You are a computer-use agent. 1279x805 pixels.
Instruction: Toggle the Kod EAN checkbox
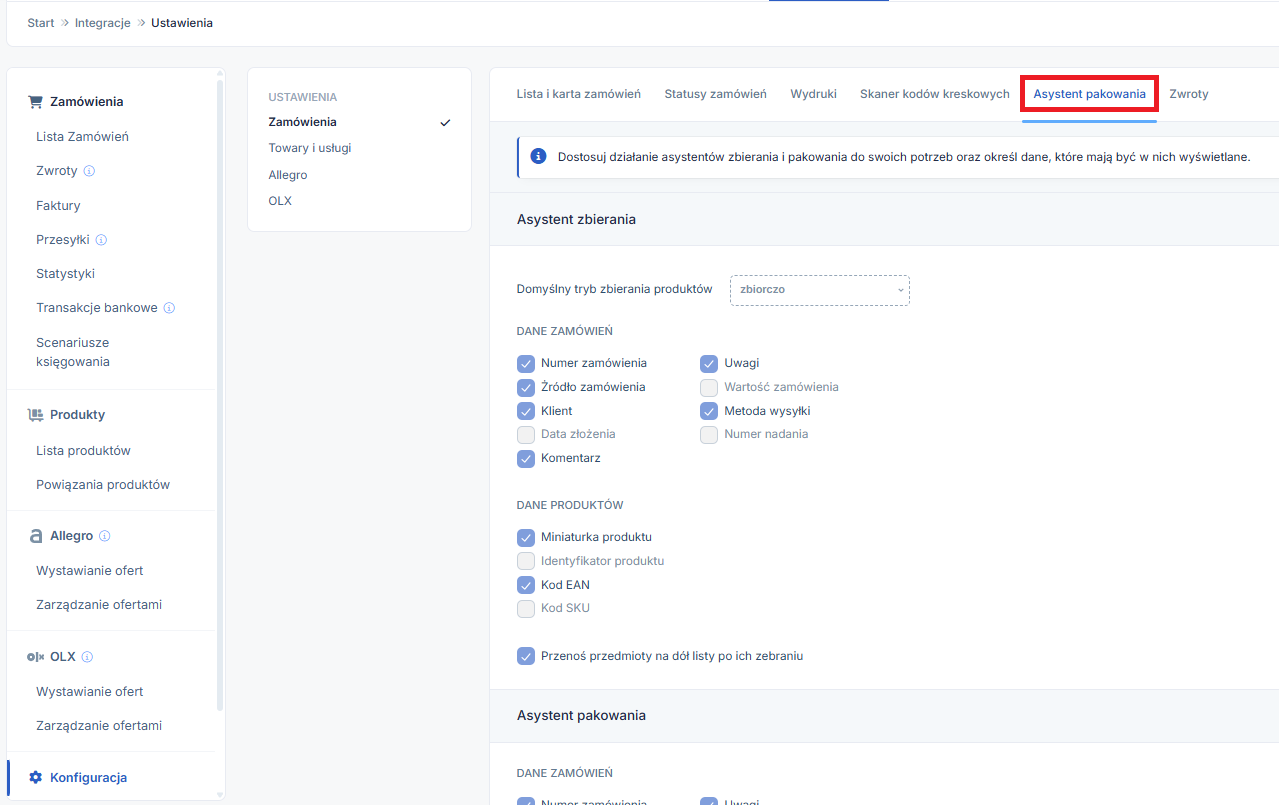coord(526,585)
